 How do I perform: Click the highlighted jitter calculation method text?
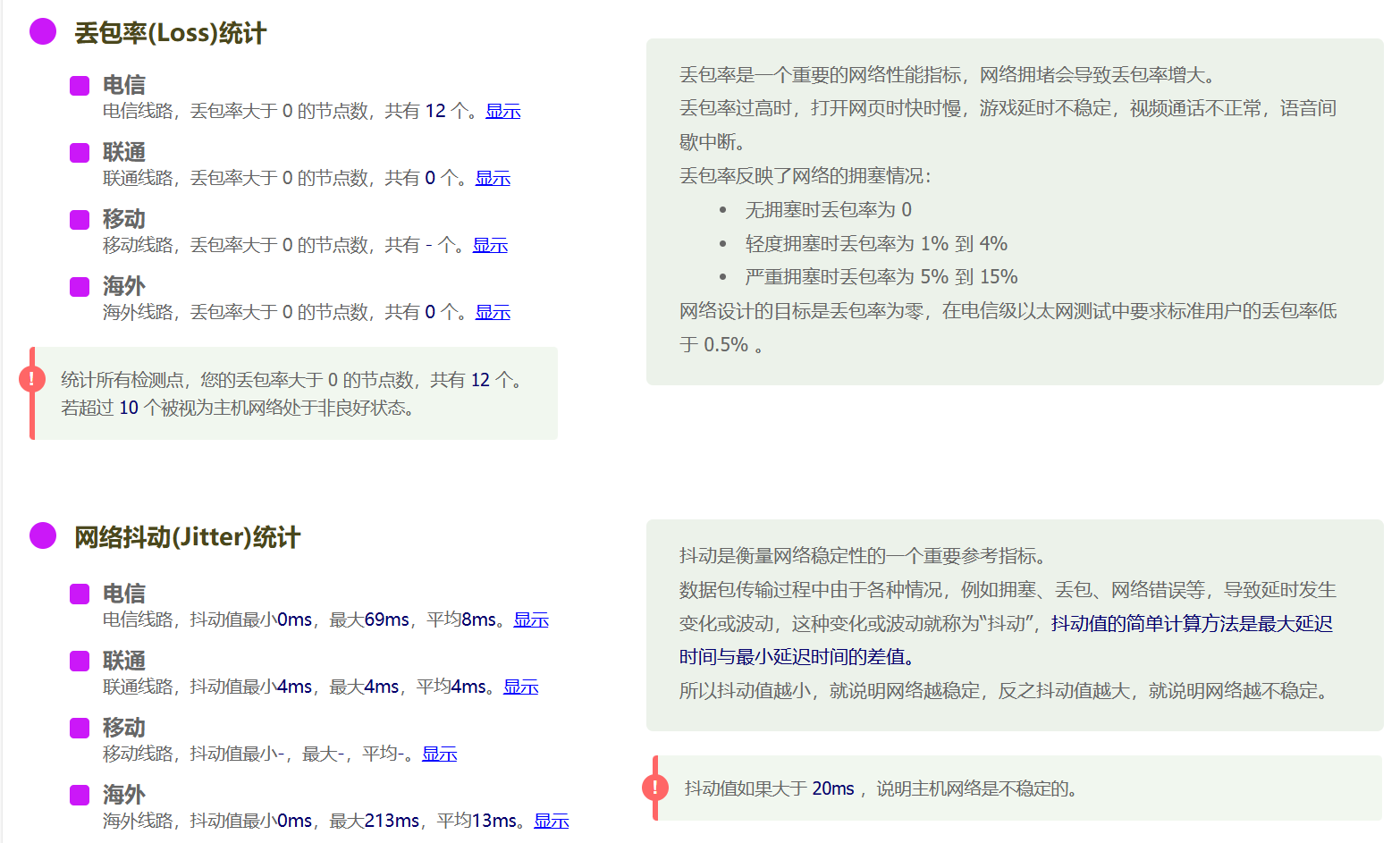point(1191,624)
